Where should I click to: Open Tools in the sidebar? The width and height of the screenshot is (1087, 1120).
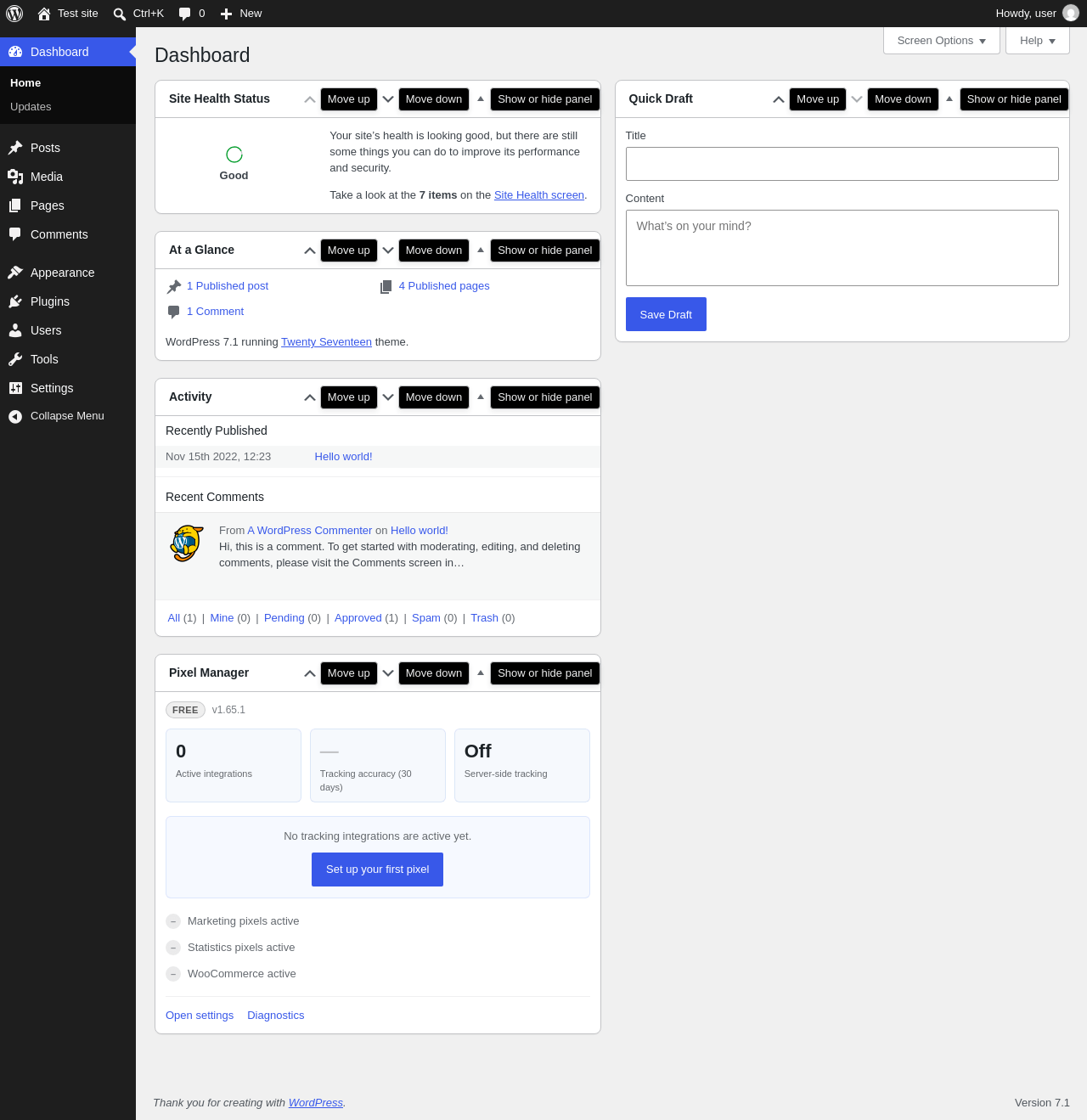click(68, 359)
